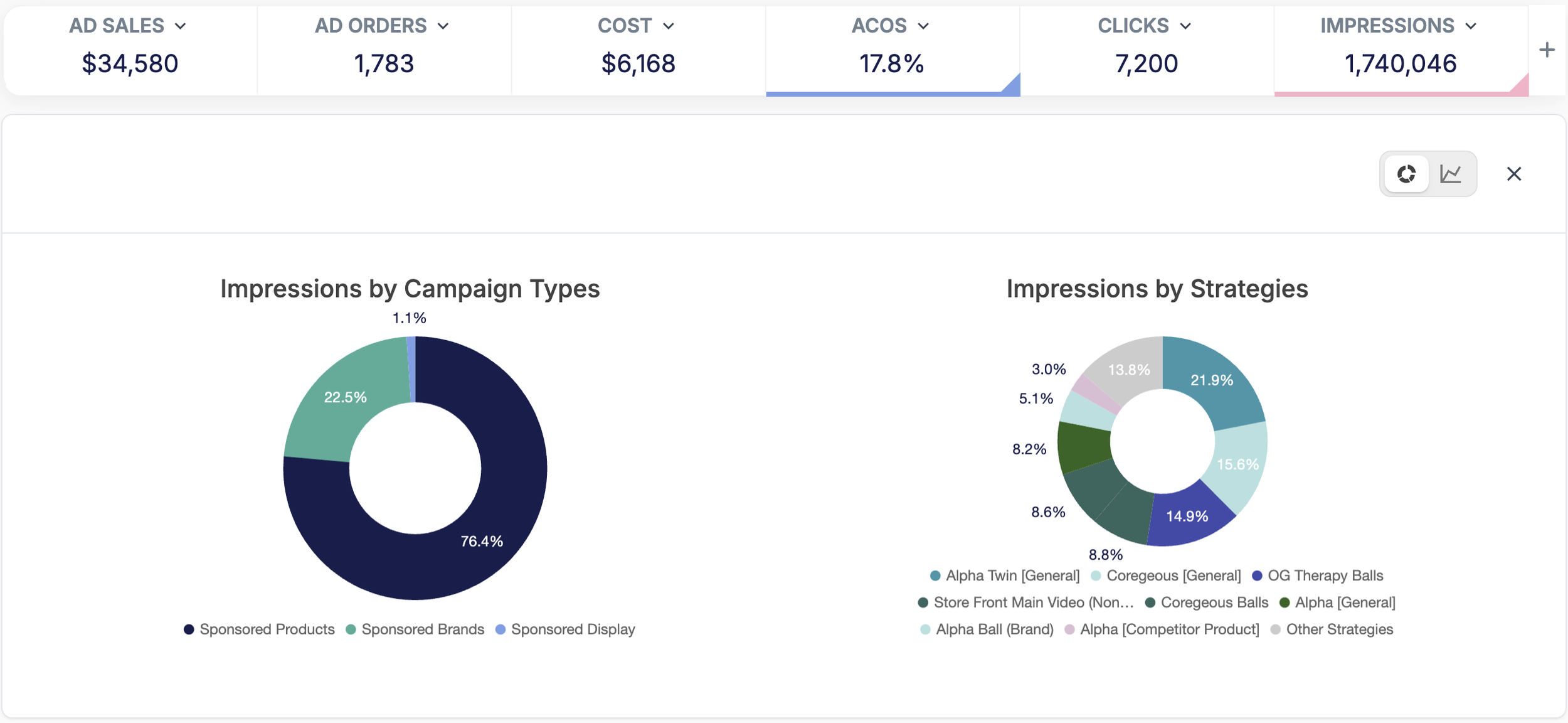Image resolution: width=1568 pixels, height=723 pixels.
Task: Select the ACOS metric card
Action: [891, 63]
